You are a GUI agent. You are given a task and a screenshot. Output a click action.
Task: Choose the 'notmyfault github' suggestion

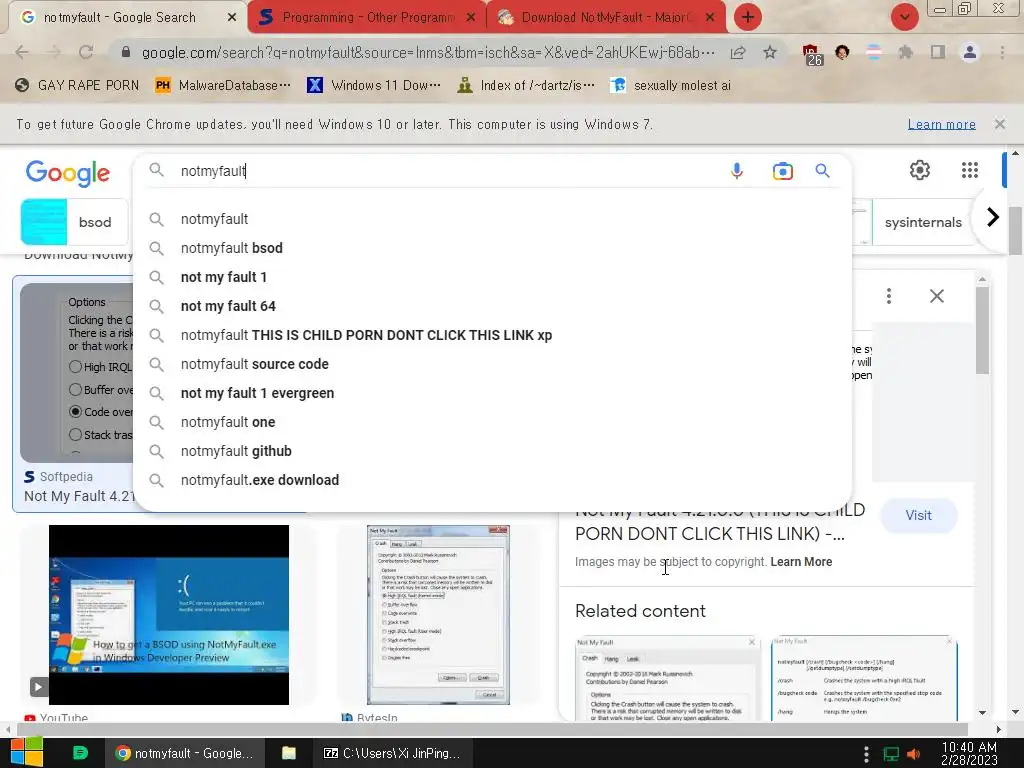[492, 451]
